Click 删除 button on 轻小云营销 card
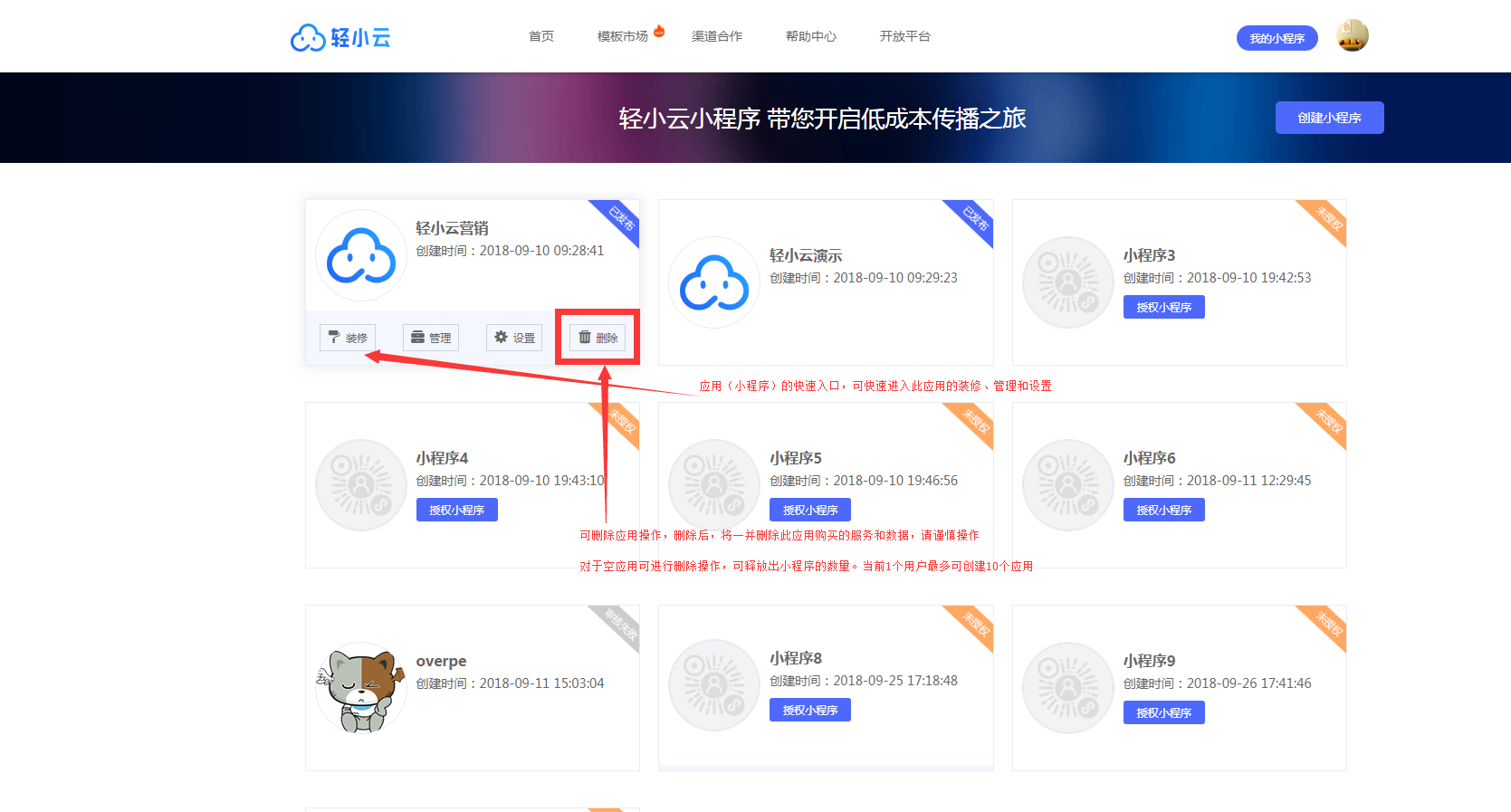This screenshot has width=1511, height=812. pos(598,338)
